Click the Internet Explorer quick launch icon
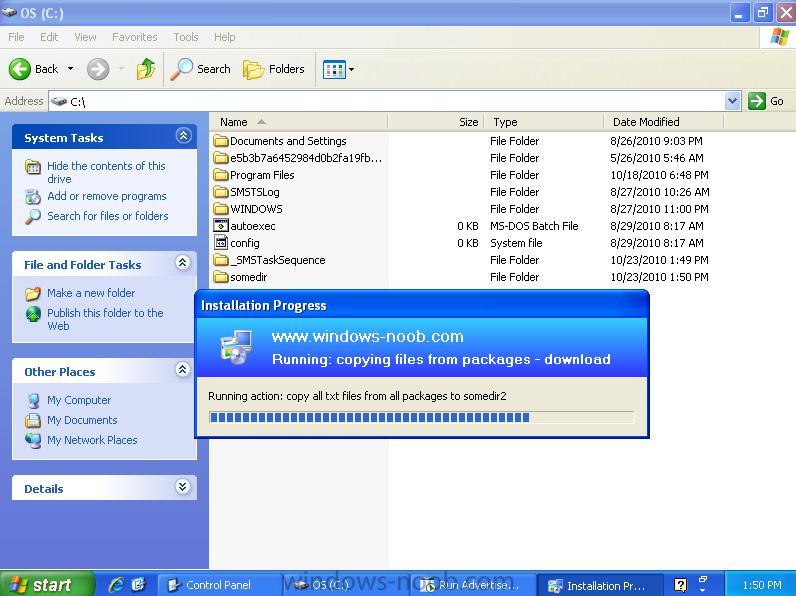 (x=116, y=585)
